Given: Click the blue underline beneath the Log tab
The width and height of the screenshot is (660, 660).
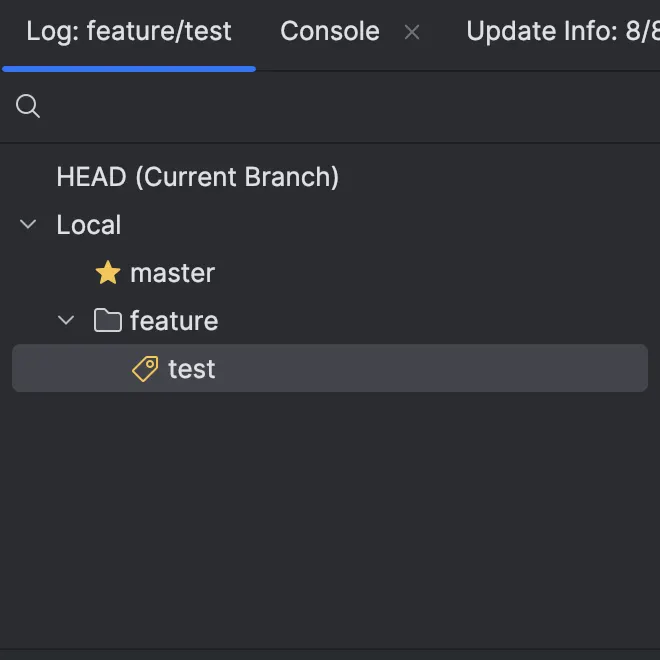Looking at the screenshot, I should click(129, 69).
